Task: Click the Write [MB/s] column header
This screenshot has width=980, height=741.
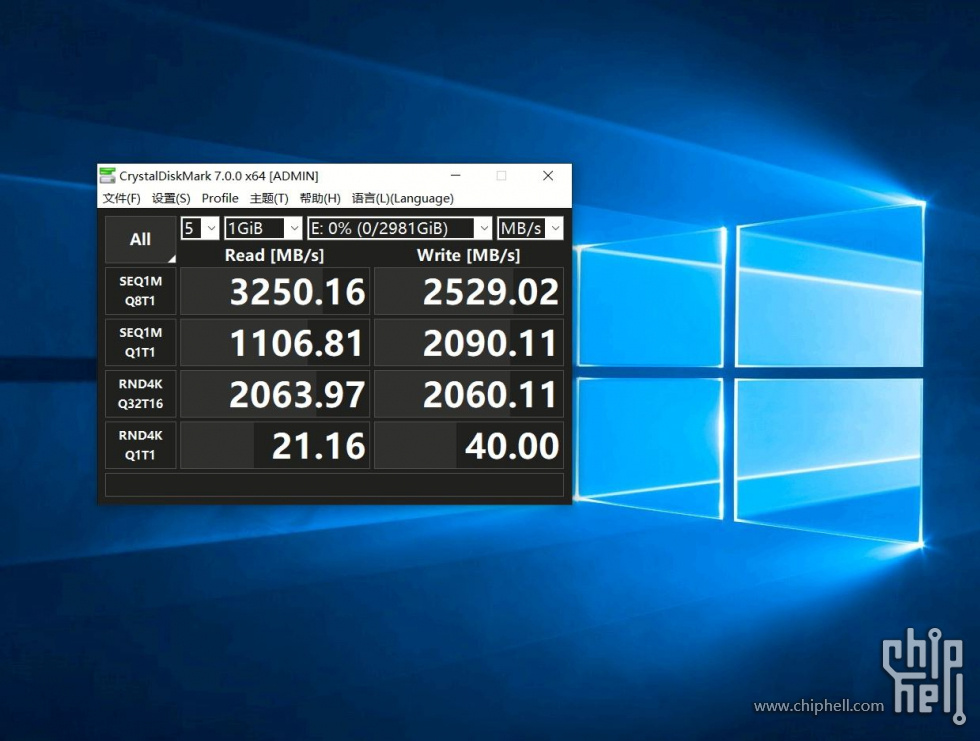Action: pos(468,255)
